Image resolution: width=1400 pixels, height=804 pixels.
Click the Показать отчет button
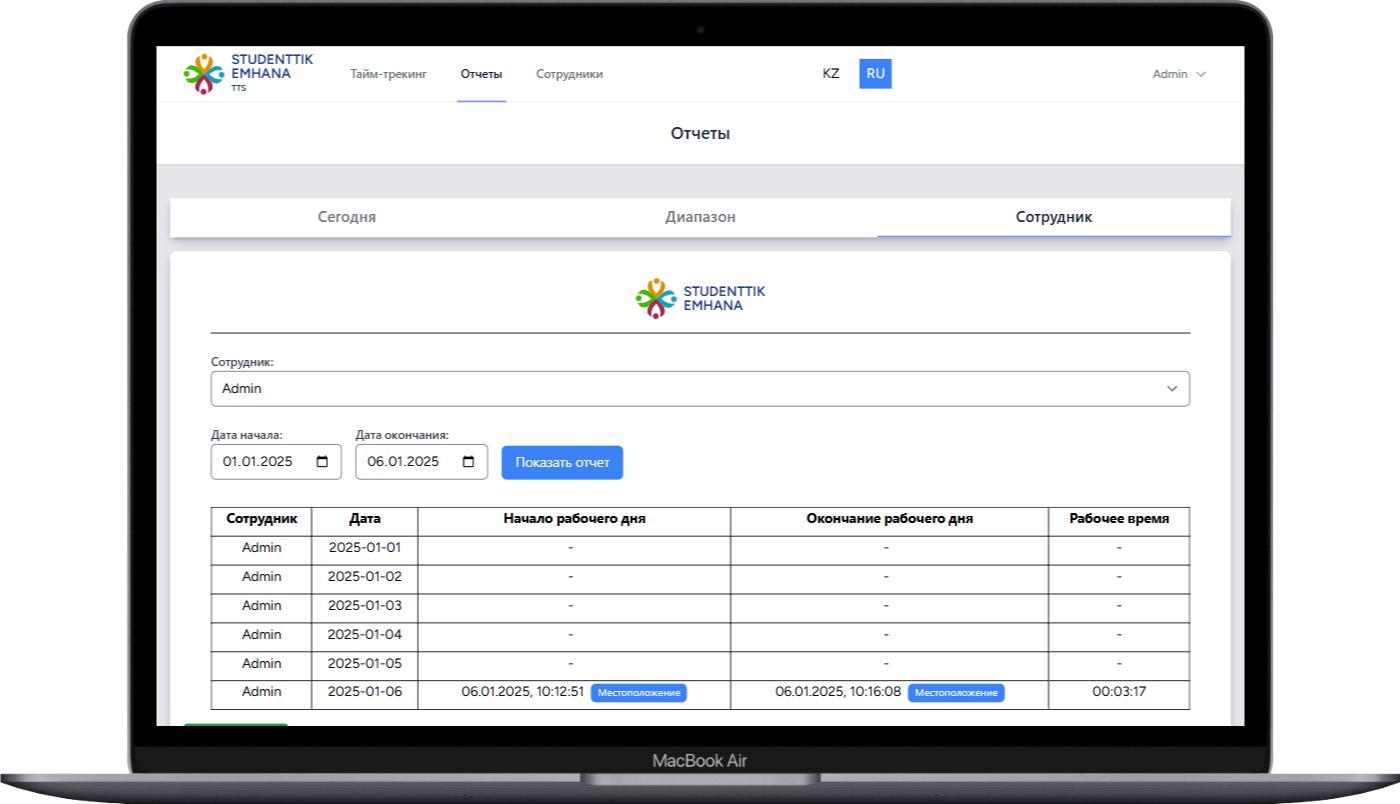[x=561, y=462]
